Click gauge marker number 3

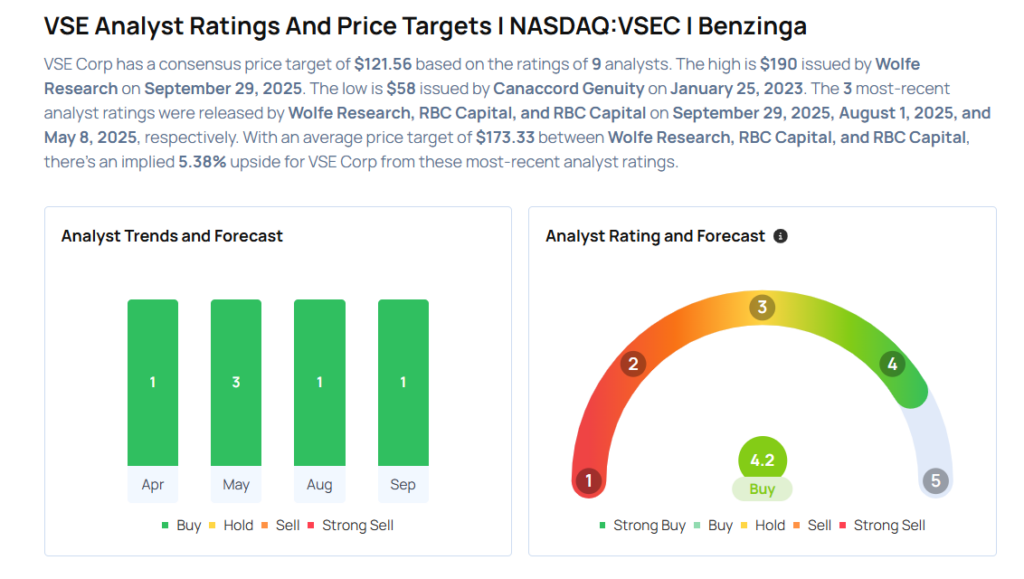[762, 307]
